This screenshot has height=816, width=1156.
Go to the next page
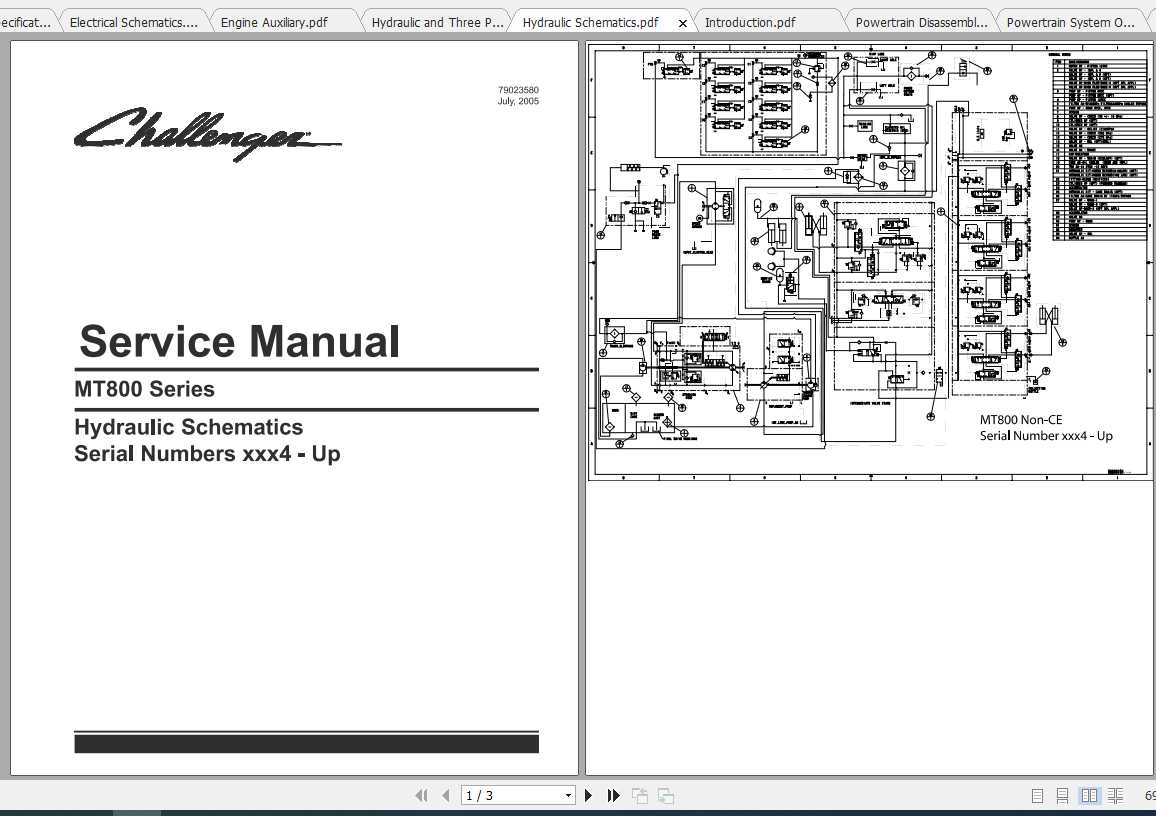coord(588,795)
